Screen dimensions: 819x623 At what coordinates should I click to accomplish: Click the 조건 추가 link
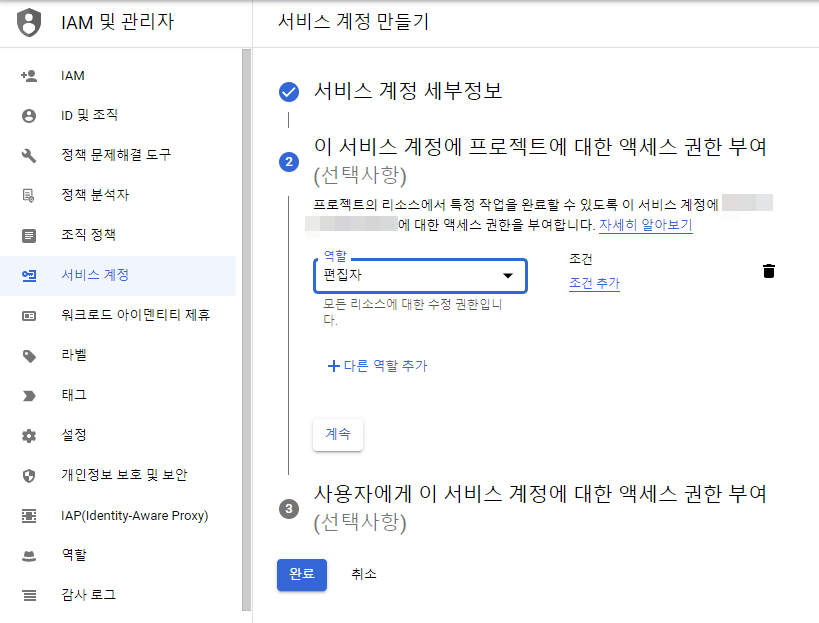click(x=594, y=283)
